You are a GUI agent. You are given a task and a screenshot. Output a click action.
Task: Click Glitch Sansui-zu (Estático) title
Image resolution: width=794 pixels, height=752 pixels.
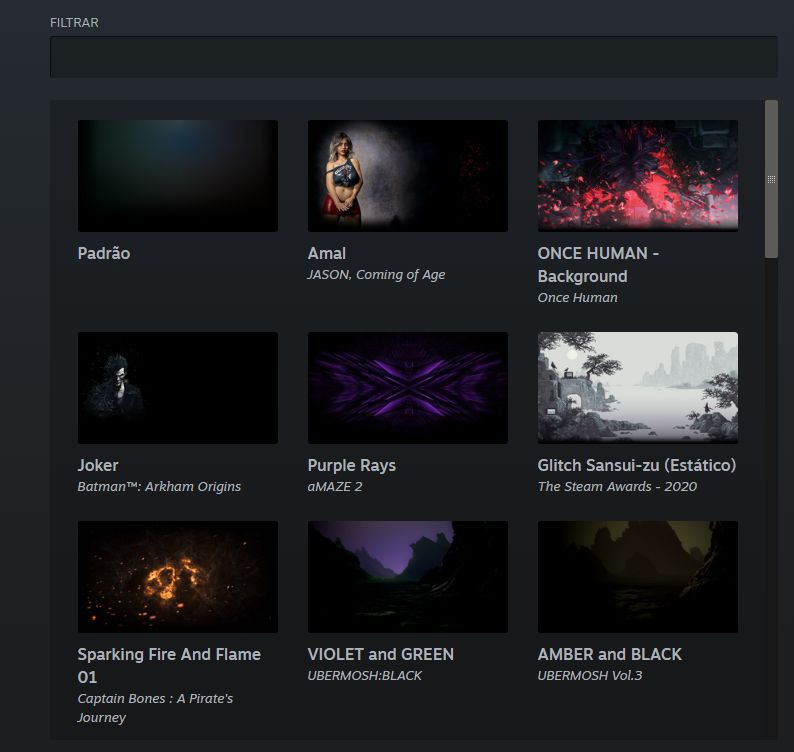click(637, 465)
